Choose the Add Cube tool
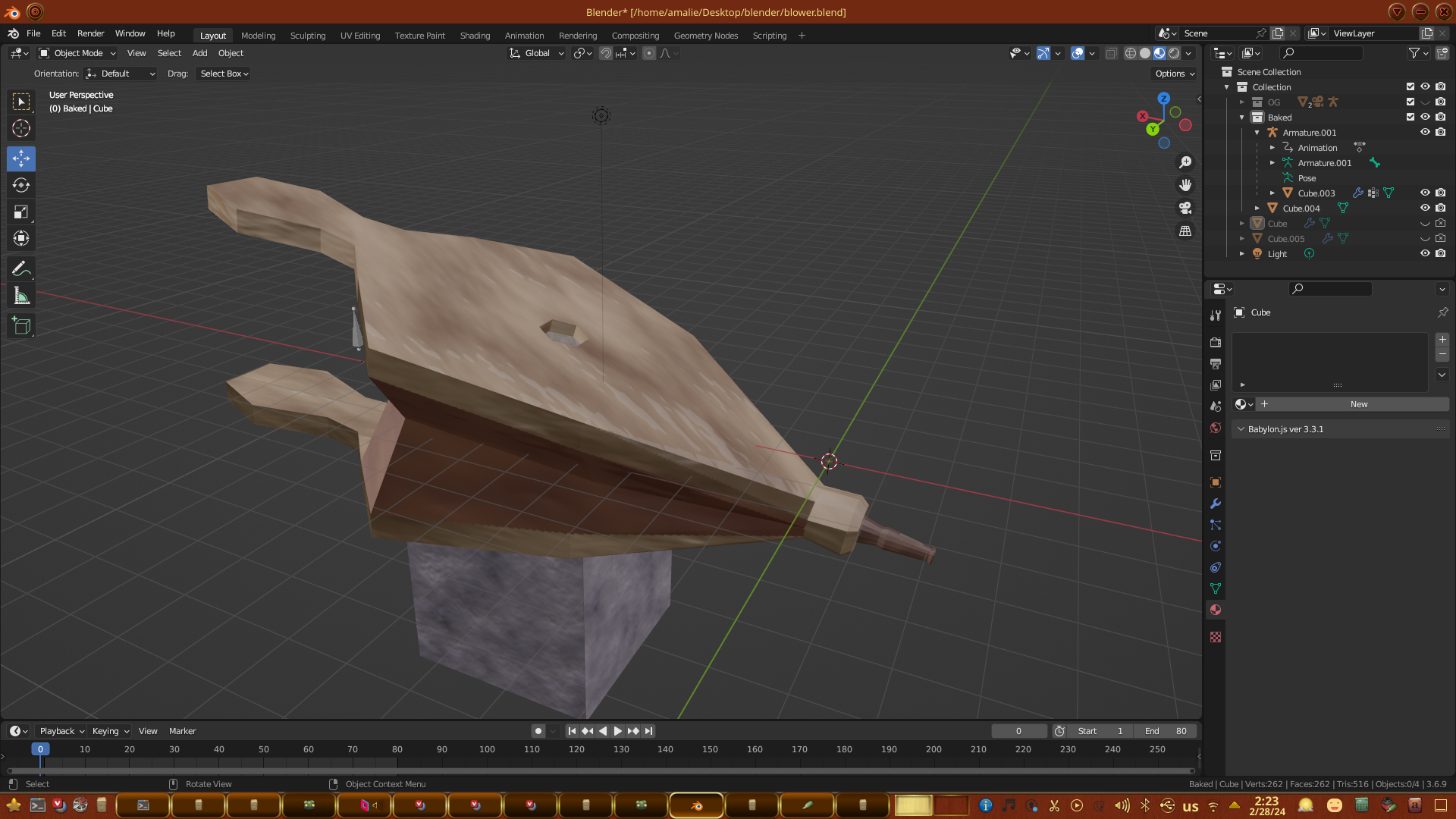The width and height of the screenshot is (1456, 819). tap(21, 326)
